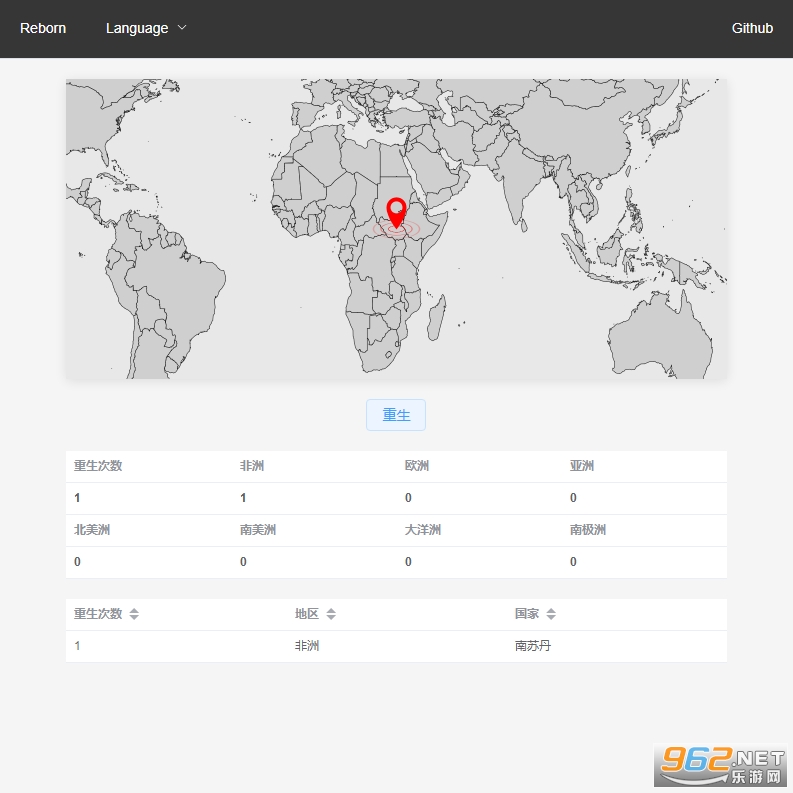Click the 962.NET watermark logo

(720, 765)
